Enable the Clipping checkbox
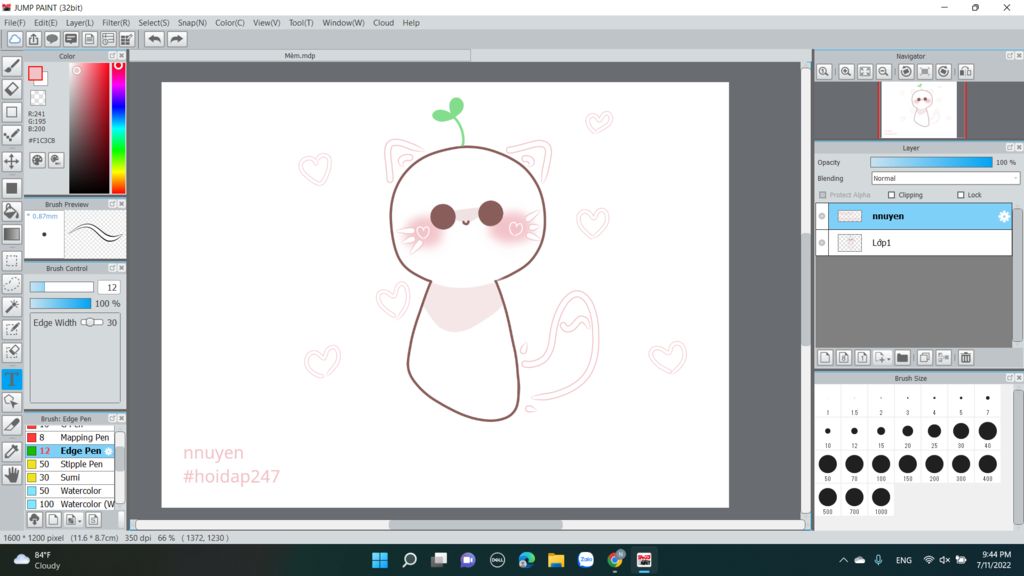This screenshot has width=1024, height=576. click(891, 195)
